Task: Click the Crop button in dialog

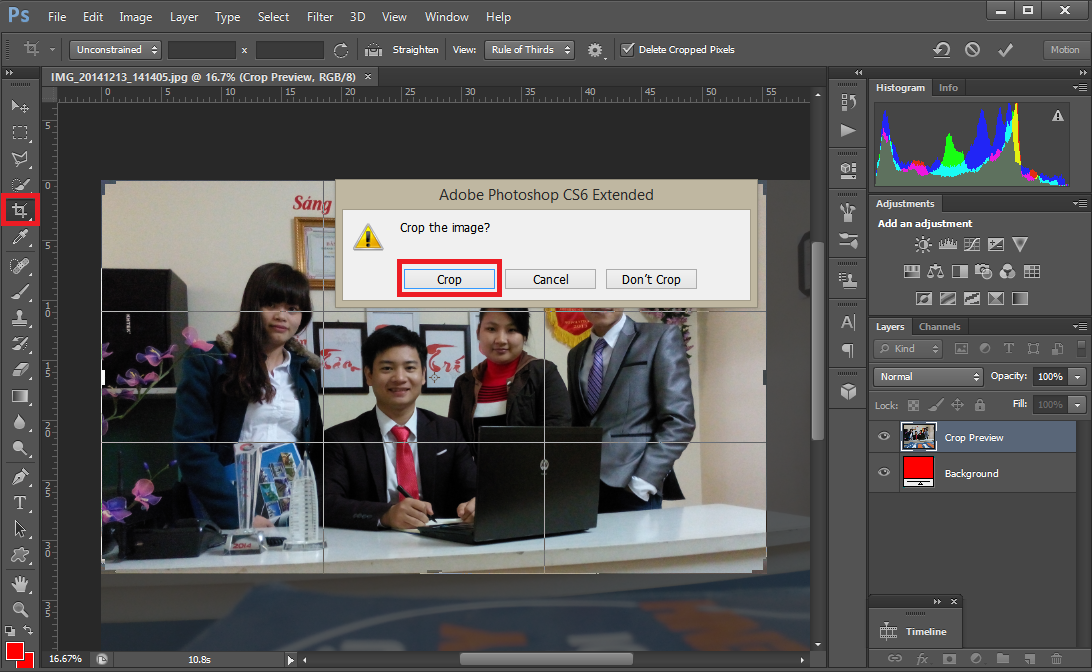Action: click(x=449, y=279)
